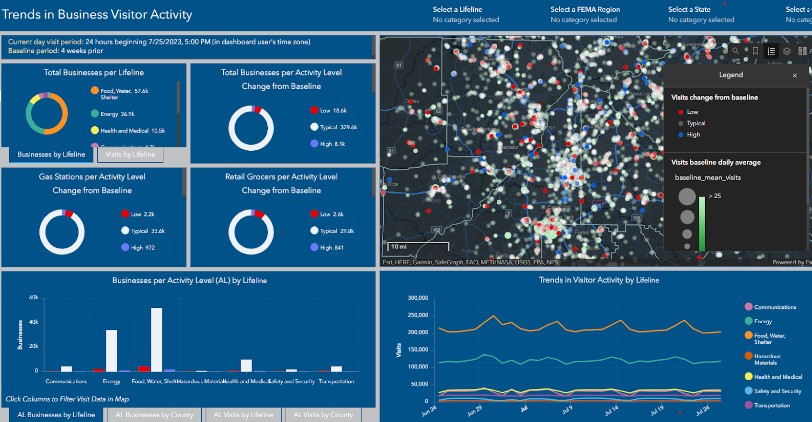
Task: Toggle Health and Medical series in line legend
Action: pyautogui.click(x=773, y=376)
